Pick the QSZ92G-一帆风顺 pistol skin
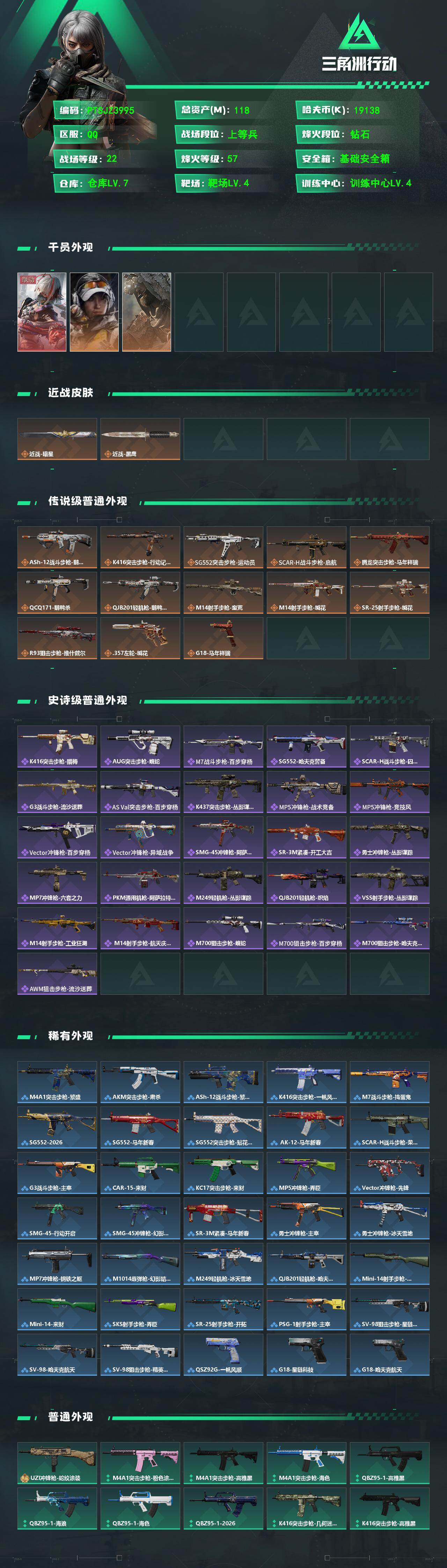The height and width of the screenshot is (1568, 447). click(x=223, y=1354)
